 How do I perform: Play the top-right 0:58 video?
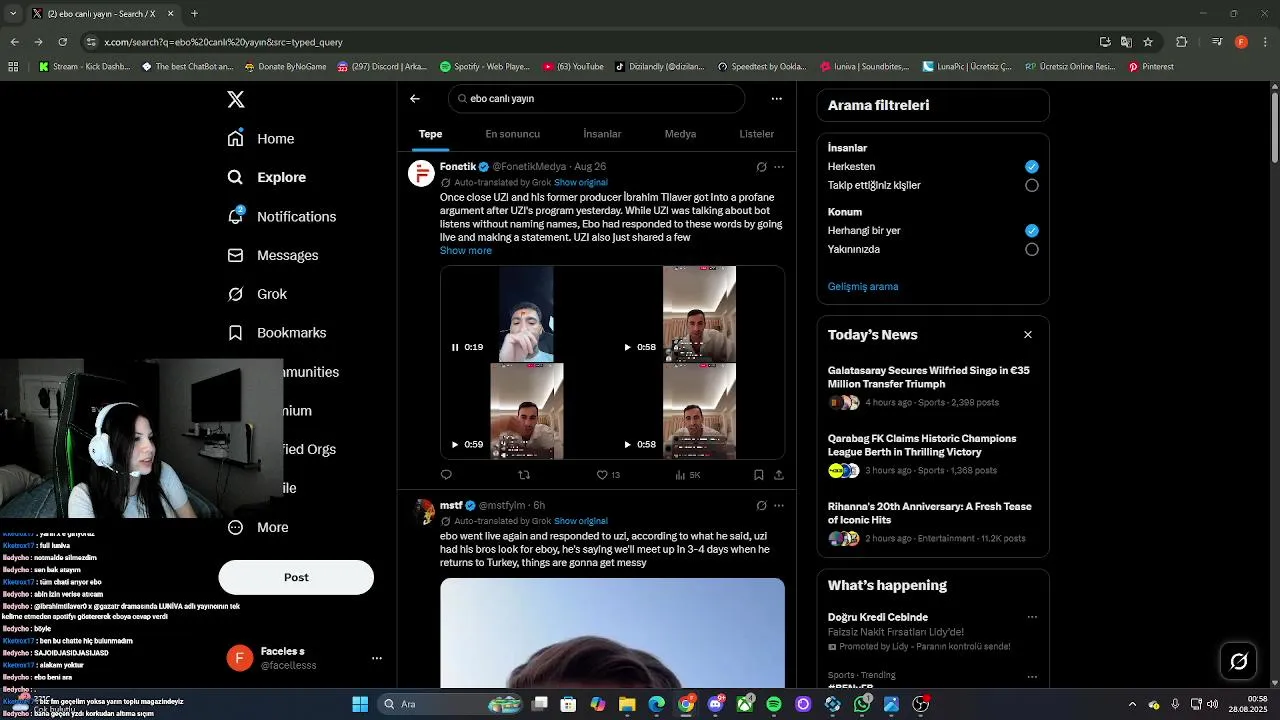tap(627, 347)
